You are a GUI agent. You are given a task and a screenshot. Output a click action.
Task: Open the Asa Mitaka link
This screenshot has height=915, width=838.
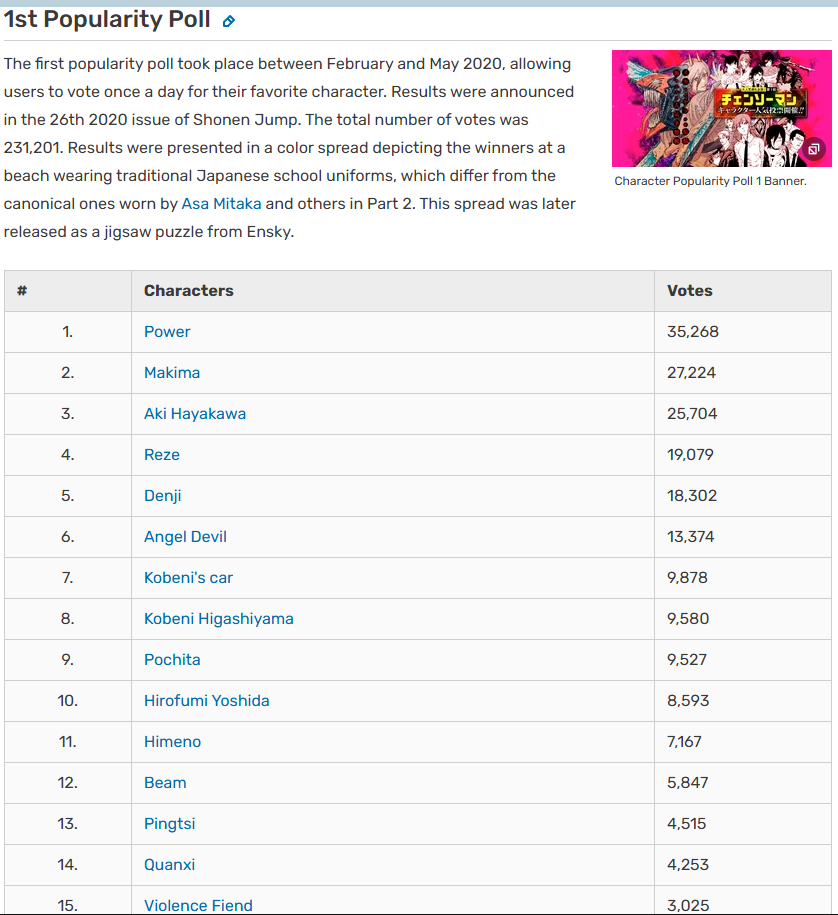point(221,203)
